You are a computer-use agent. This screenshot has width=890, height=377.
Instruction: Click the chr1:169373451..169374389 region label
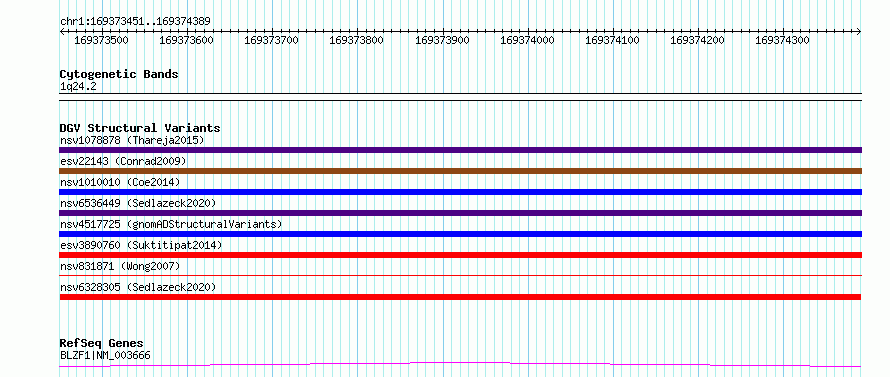tap(135, 21)
